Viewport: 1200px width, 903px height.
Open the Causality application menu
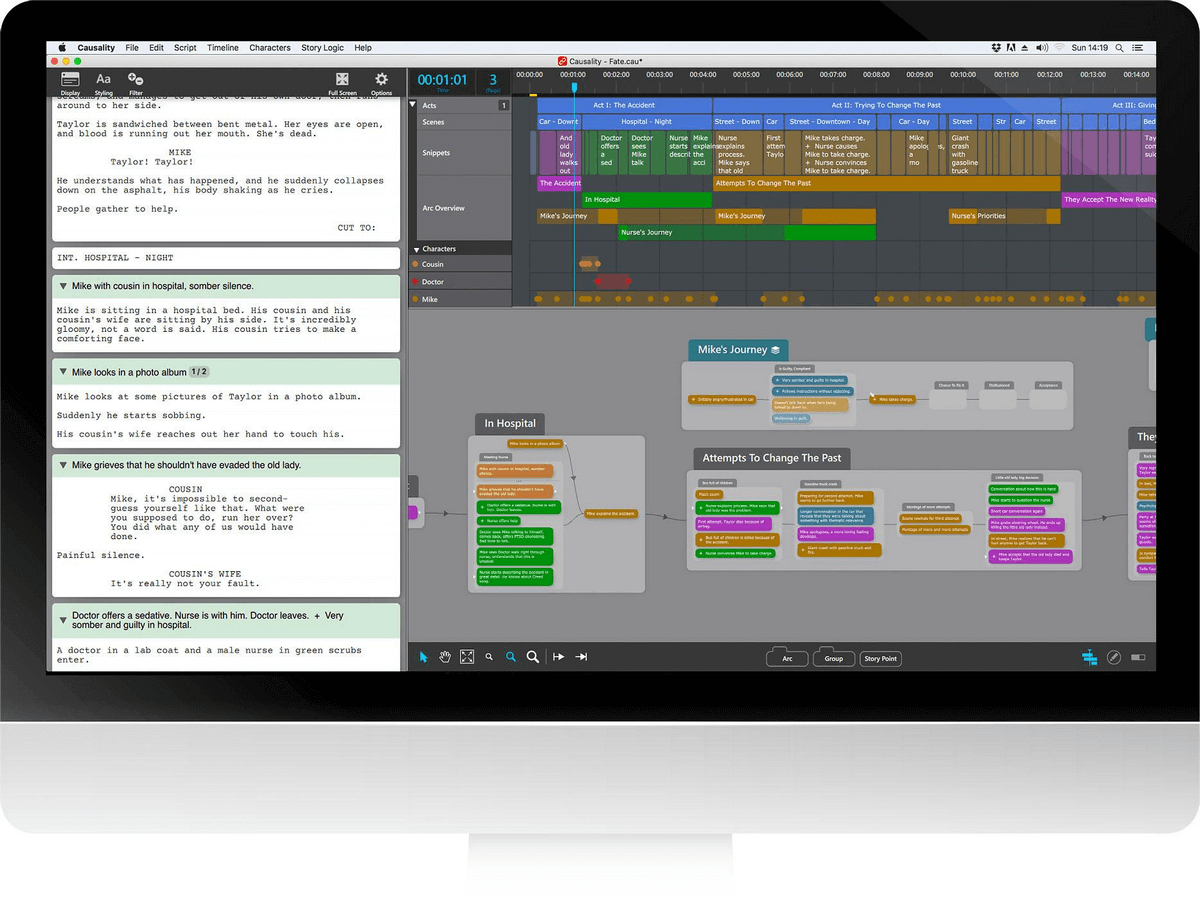click(x=94, y=48)
